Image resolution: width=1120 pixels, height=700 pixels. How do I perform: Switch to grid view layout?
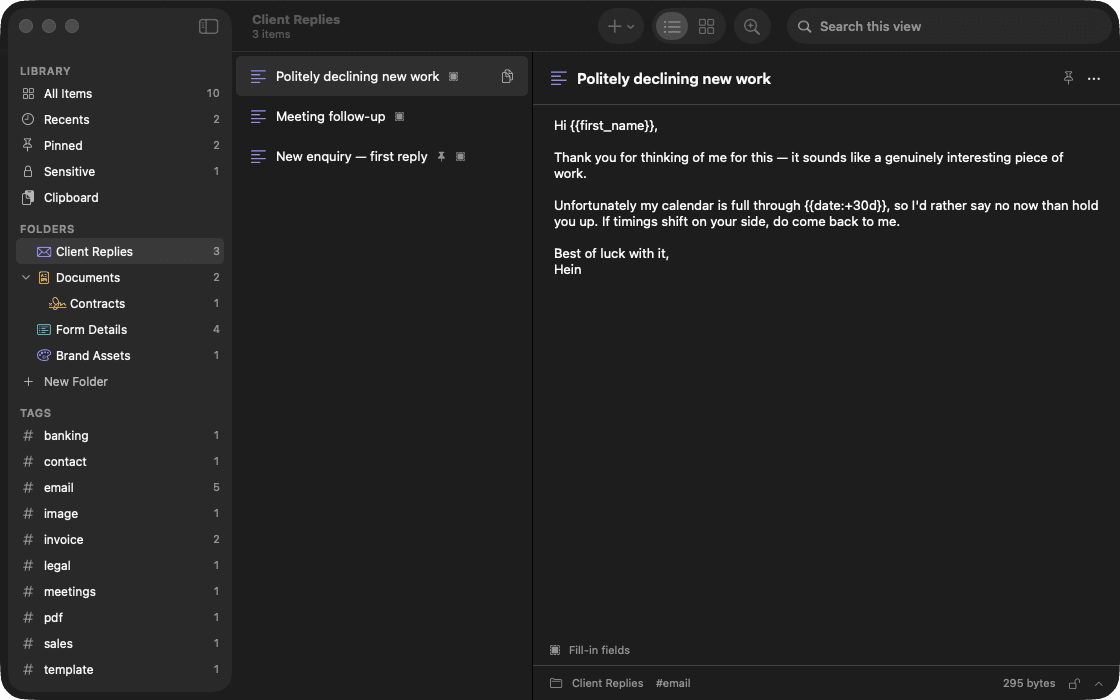point(706,26)
